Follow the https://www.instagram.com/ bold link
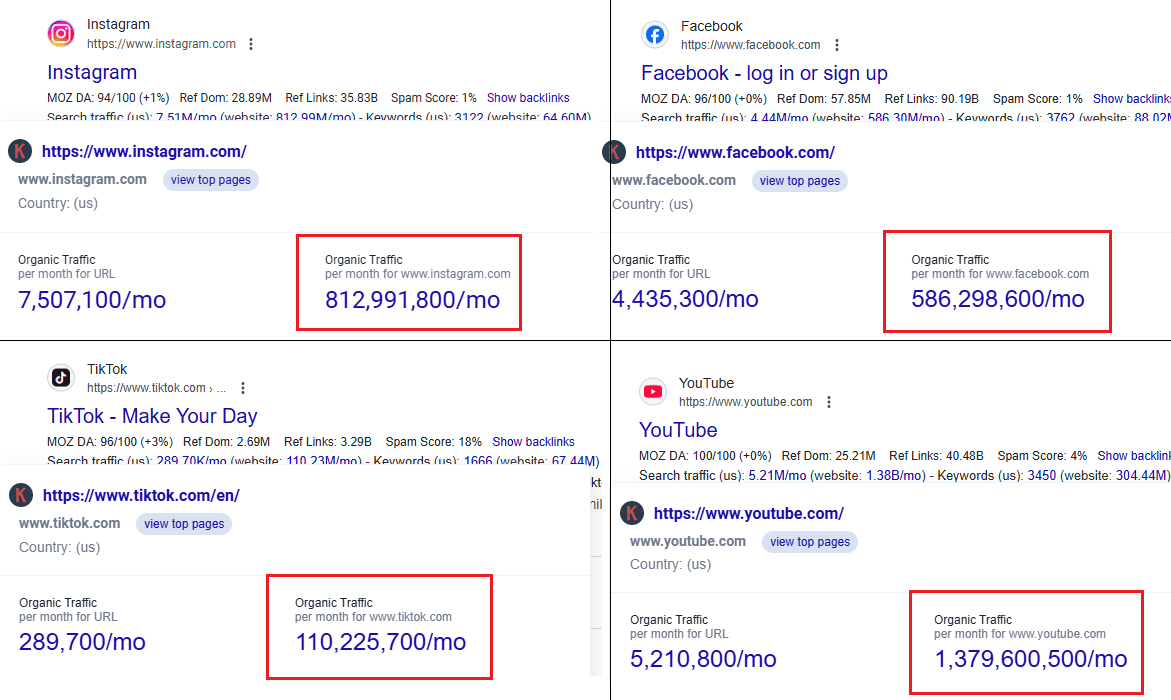 144,152
